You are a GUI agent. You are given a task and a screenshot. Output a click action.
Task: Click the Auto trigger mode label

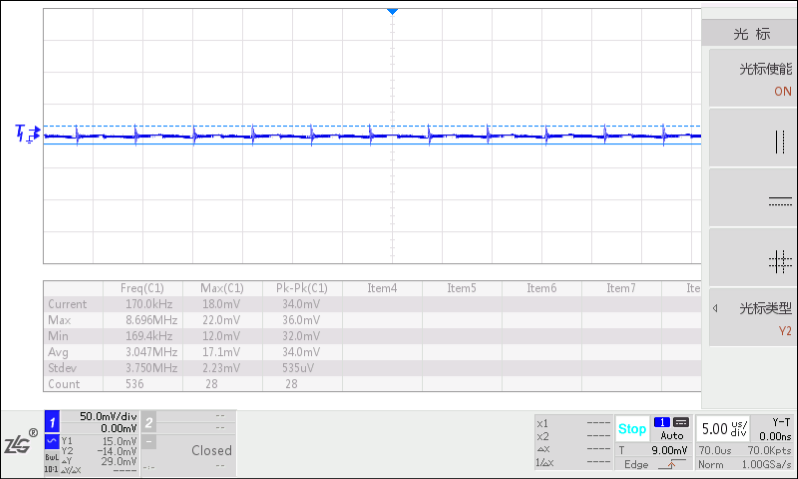tap(671, 436)
